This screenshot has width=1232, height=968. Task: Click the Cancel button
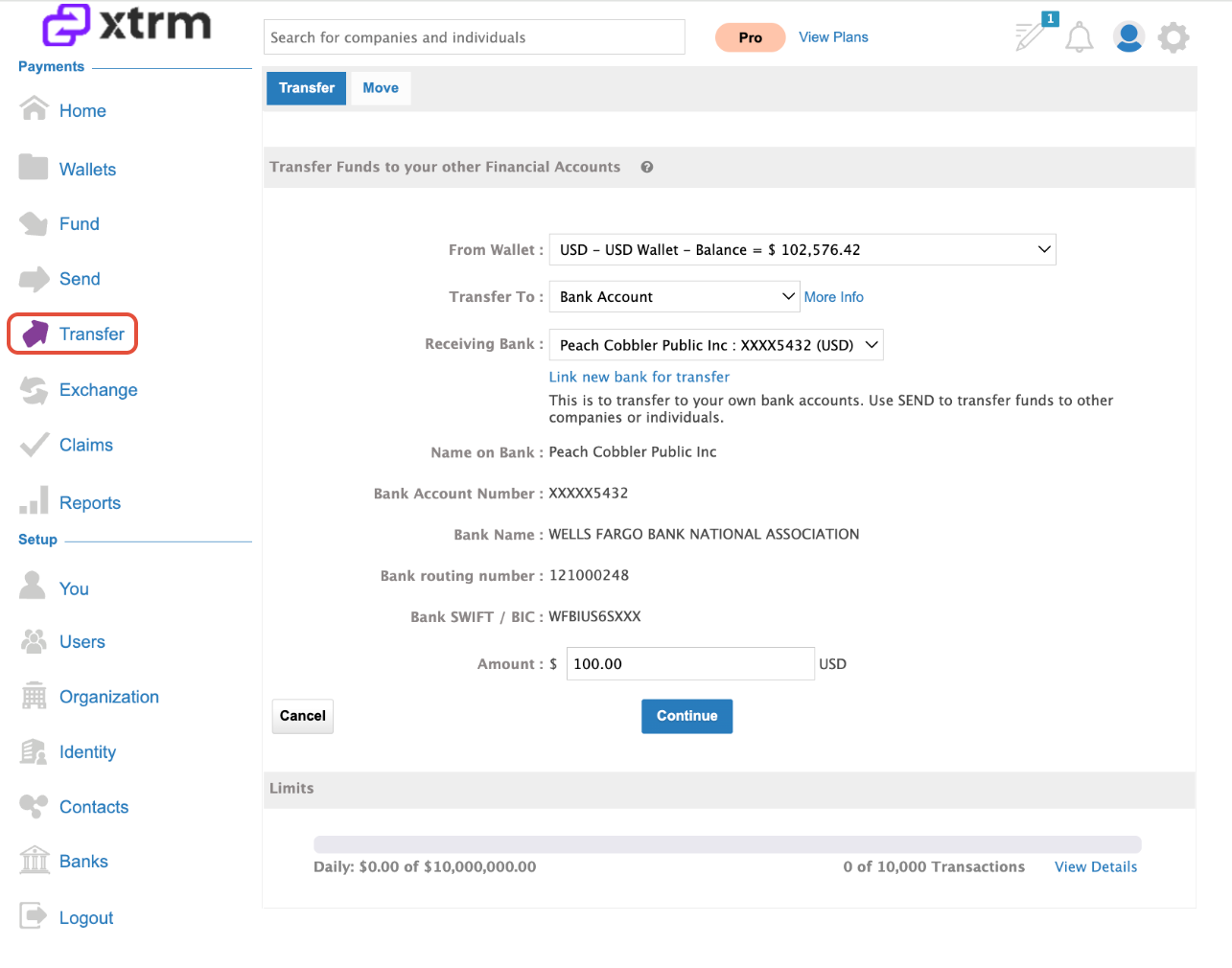[303, 716]
